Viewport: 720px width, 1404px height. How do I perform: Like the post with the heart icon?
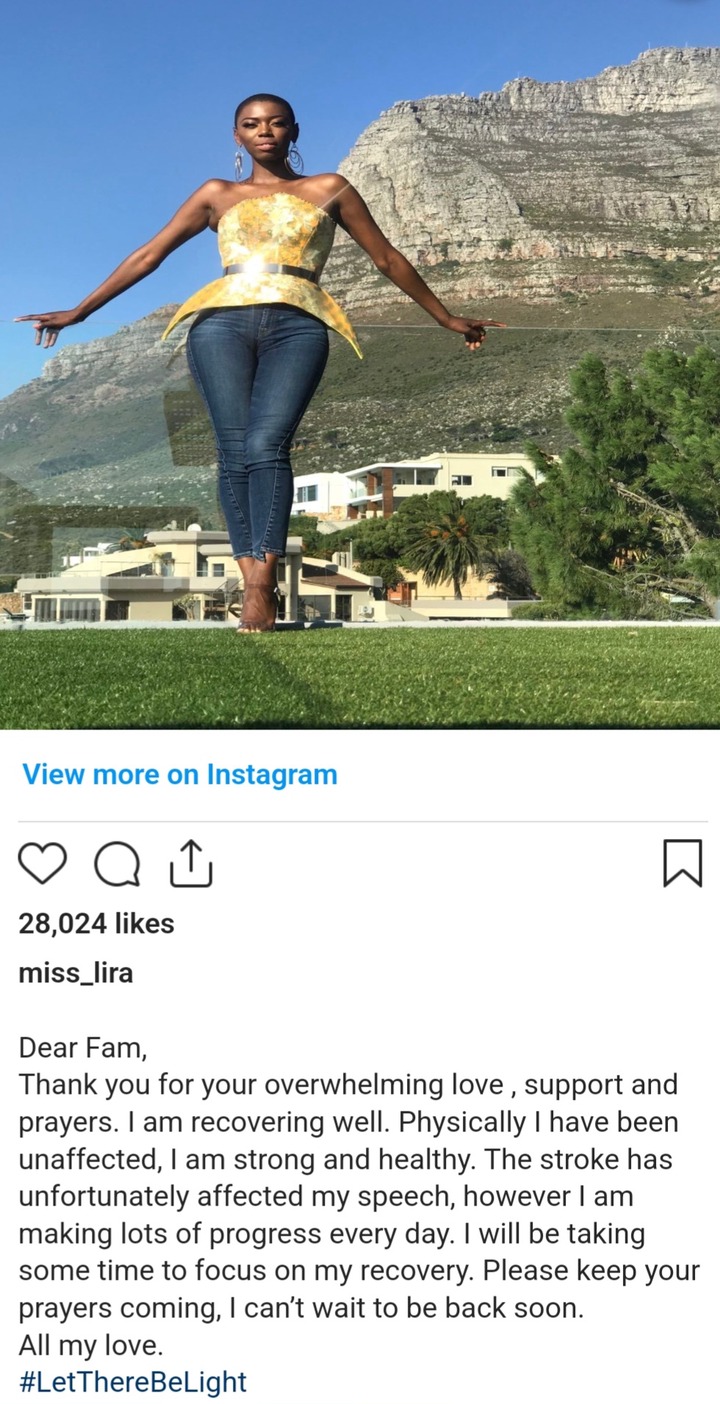coord(42,863)
